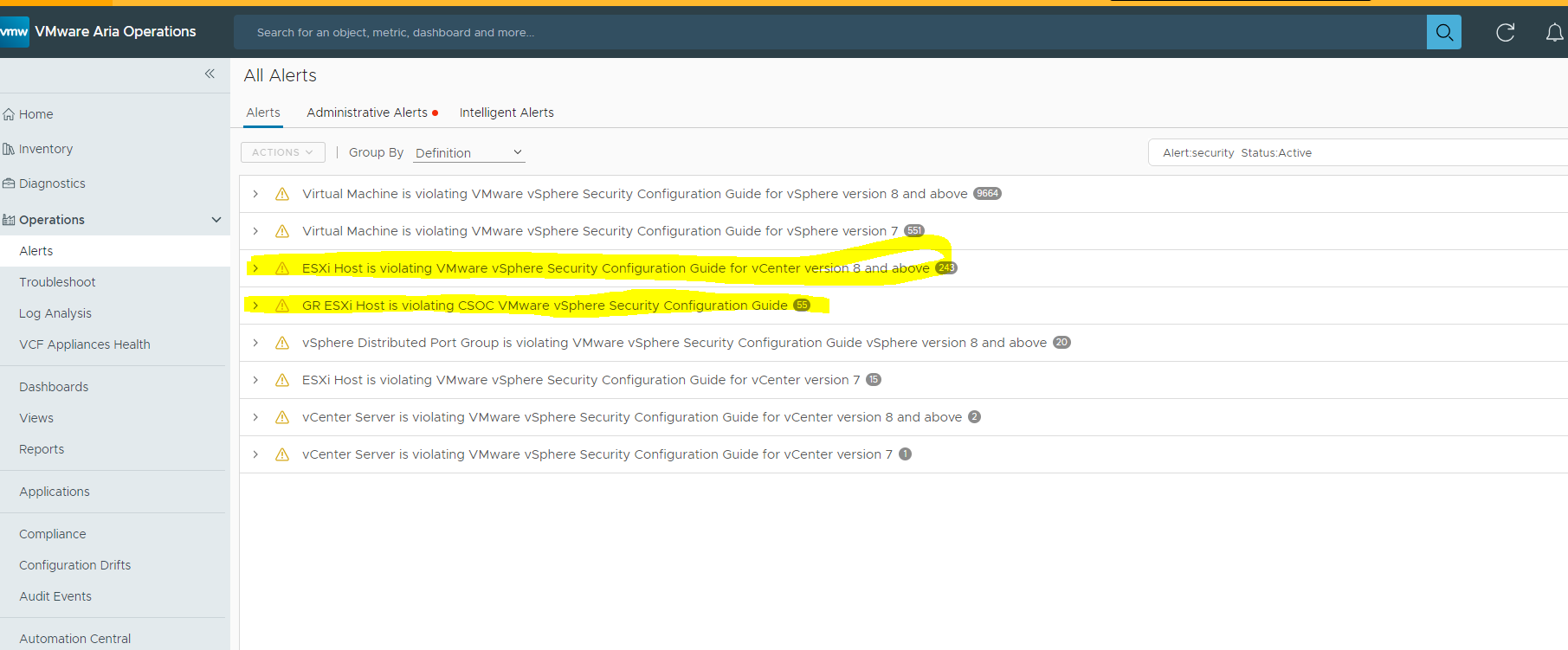Open Troubleshoot in the sidebar
1568x650 pixels.
(x=57, y=282)
